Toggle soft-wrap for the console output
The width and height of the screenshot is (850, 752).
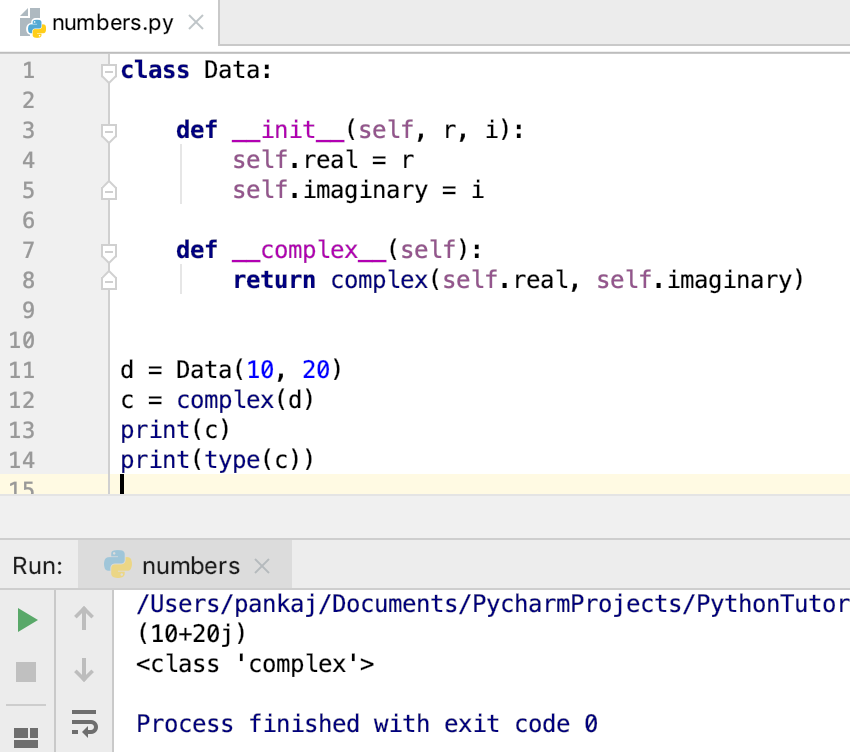[84, 723]
